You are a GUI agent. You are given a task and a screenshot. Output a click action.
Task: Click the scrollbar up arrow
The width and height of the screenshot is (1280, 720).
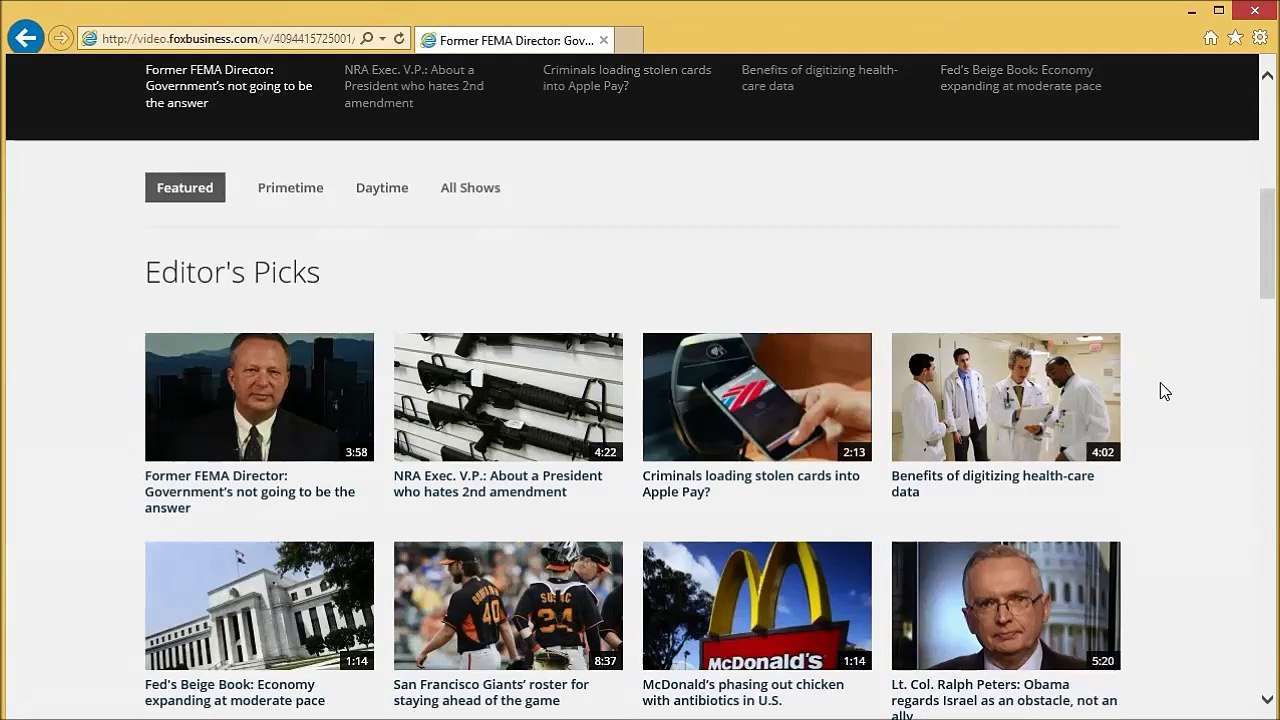pyautogui.click(x=1267, y=75)
